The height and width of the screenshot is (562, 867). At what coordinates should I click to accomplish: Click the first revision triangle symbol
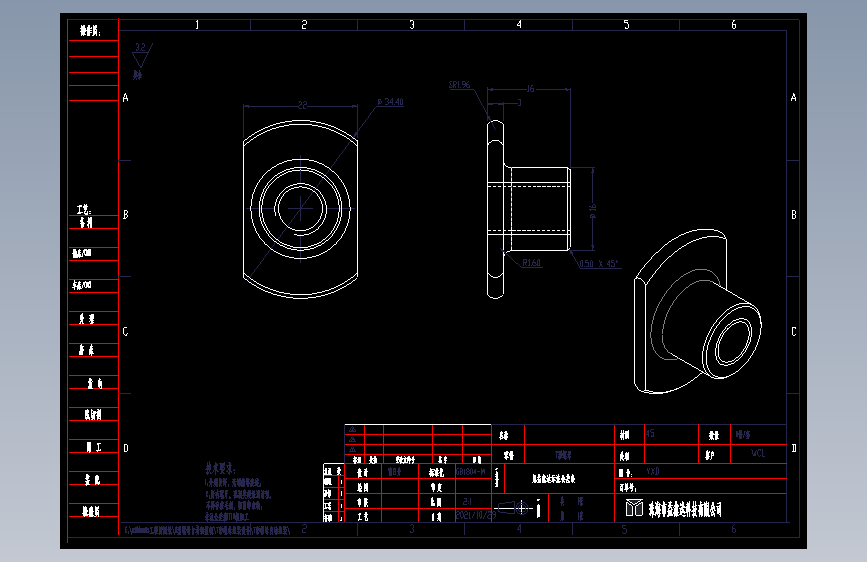tap(352, 430)
